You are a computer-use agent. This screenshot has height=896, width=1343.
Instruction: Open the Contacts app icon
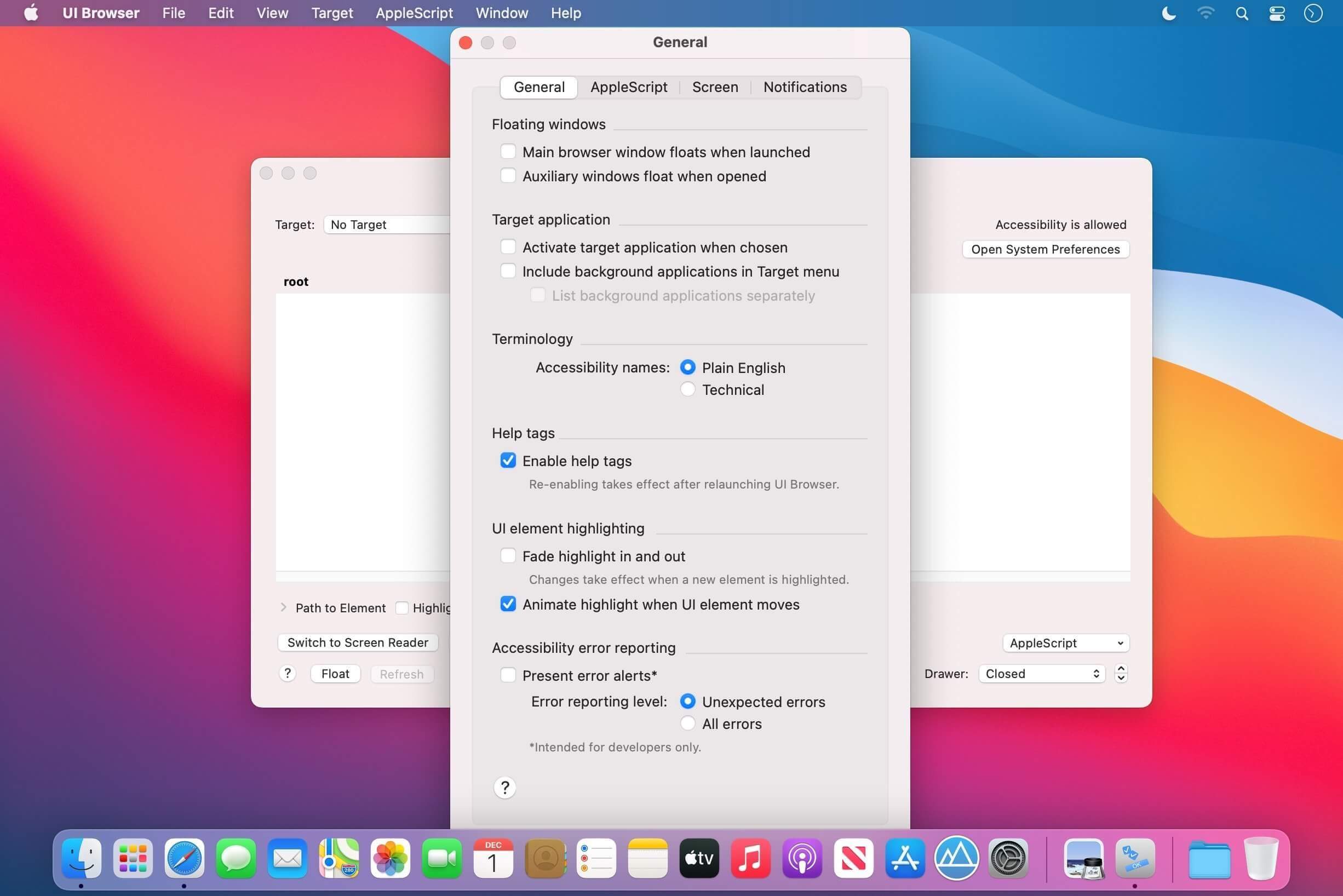pos(545,858)
